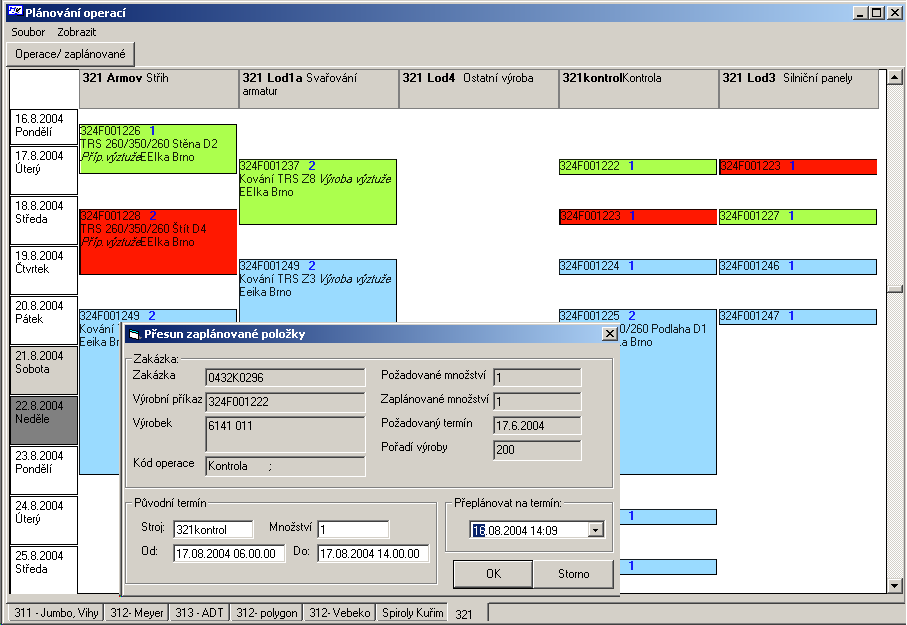Click the Plánování operací title bar icon
The height and width of the screenshot is (625, 907).
[x=15, y=12]
